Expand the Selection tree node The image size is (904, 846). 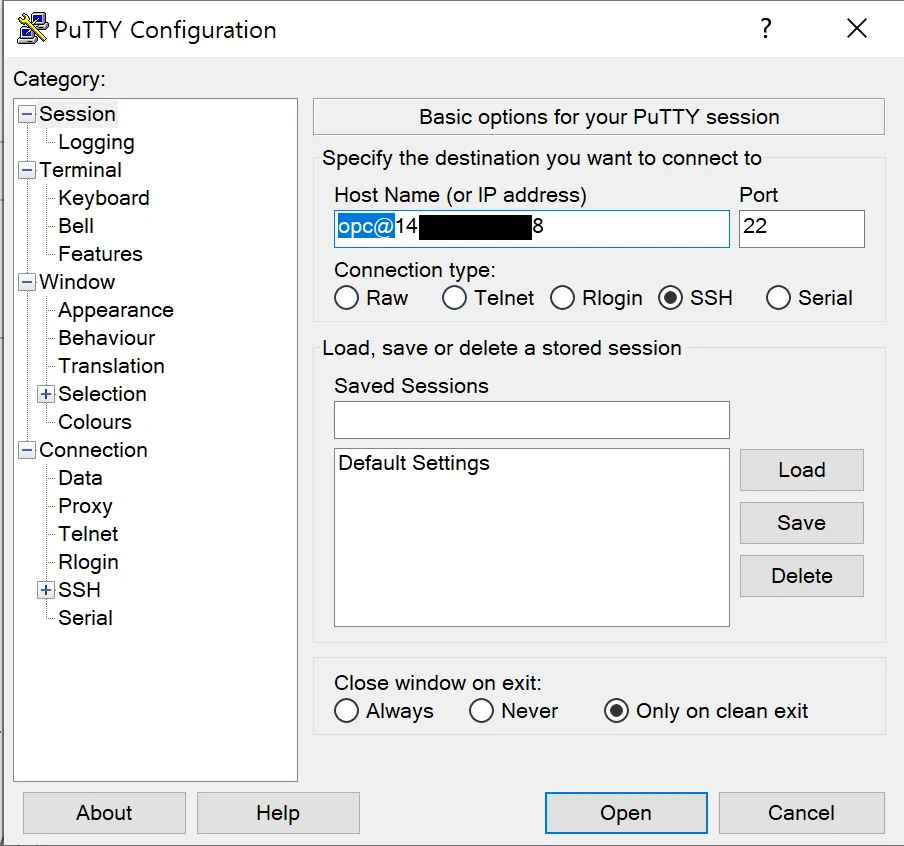pyautogui.click(x=46, y=394)
